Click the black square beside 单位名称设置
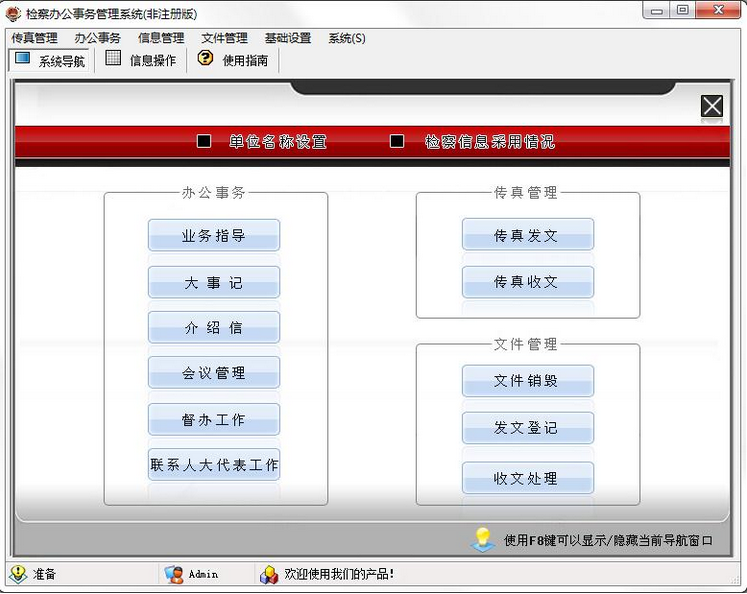747x594 pixels. (x=204, y=141)
